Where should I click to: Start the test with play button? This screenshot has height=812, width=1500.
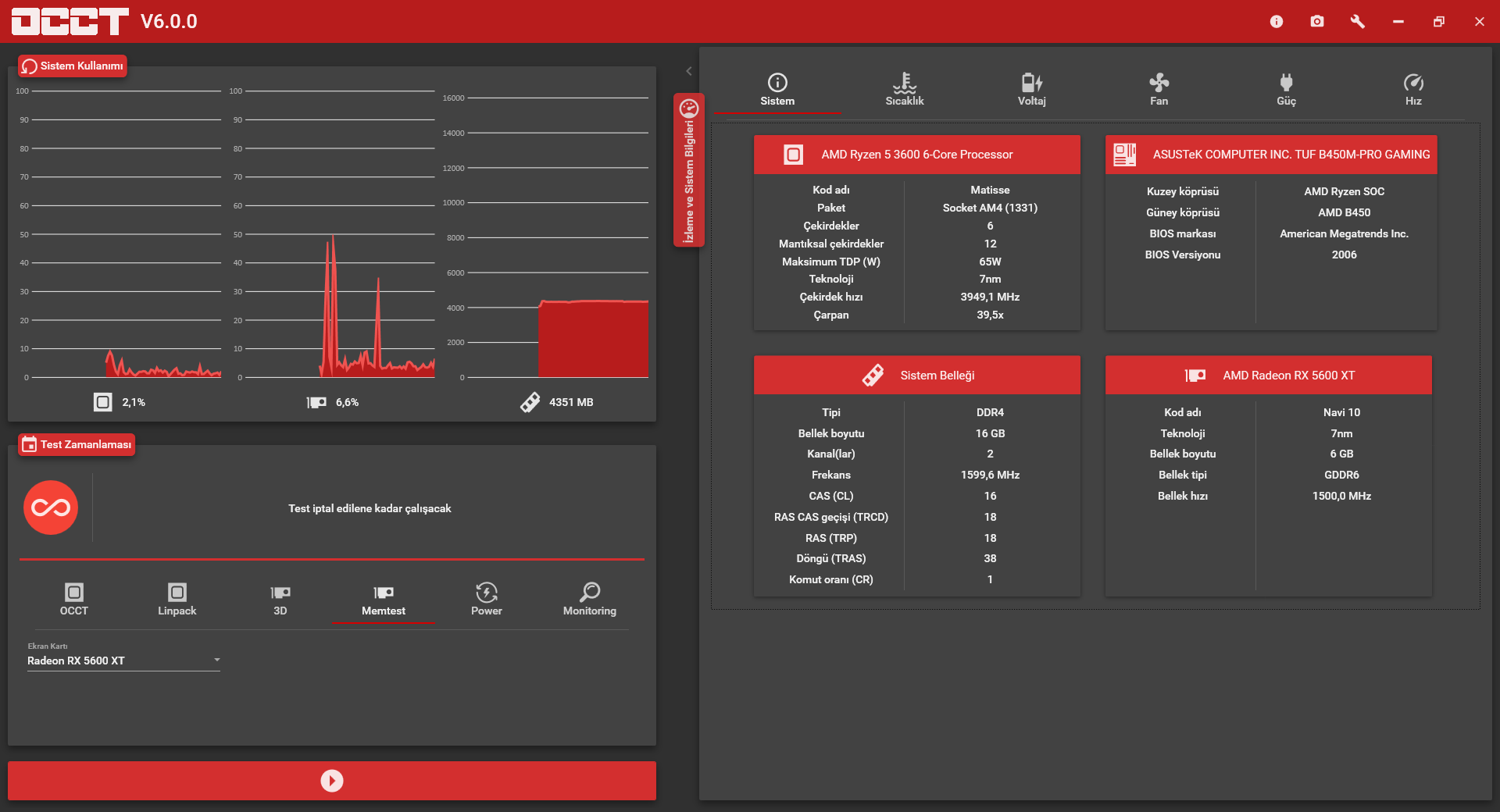click(x=332, y=781)
